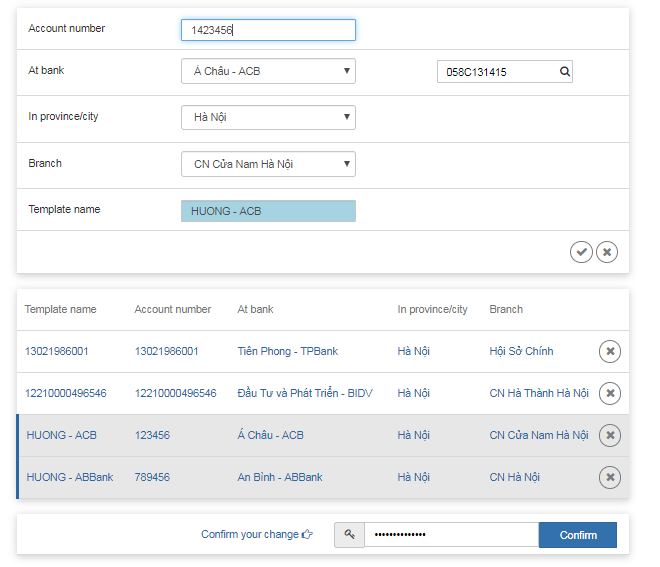Select the Tiên Phong - TPBank cell

pyautogui.click(x=287, y=351)
